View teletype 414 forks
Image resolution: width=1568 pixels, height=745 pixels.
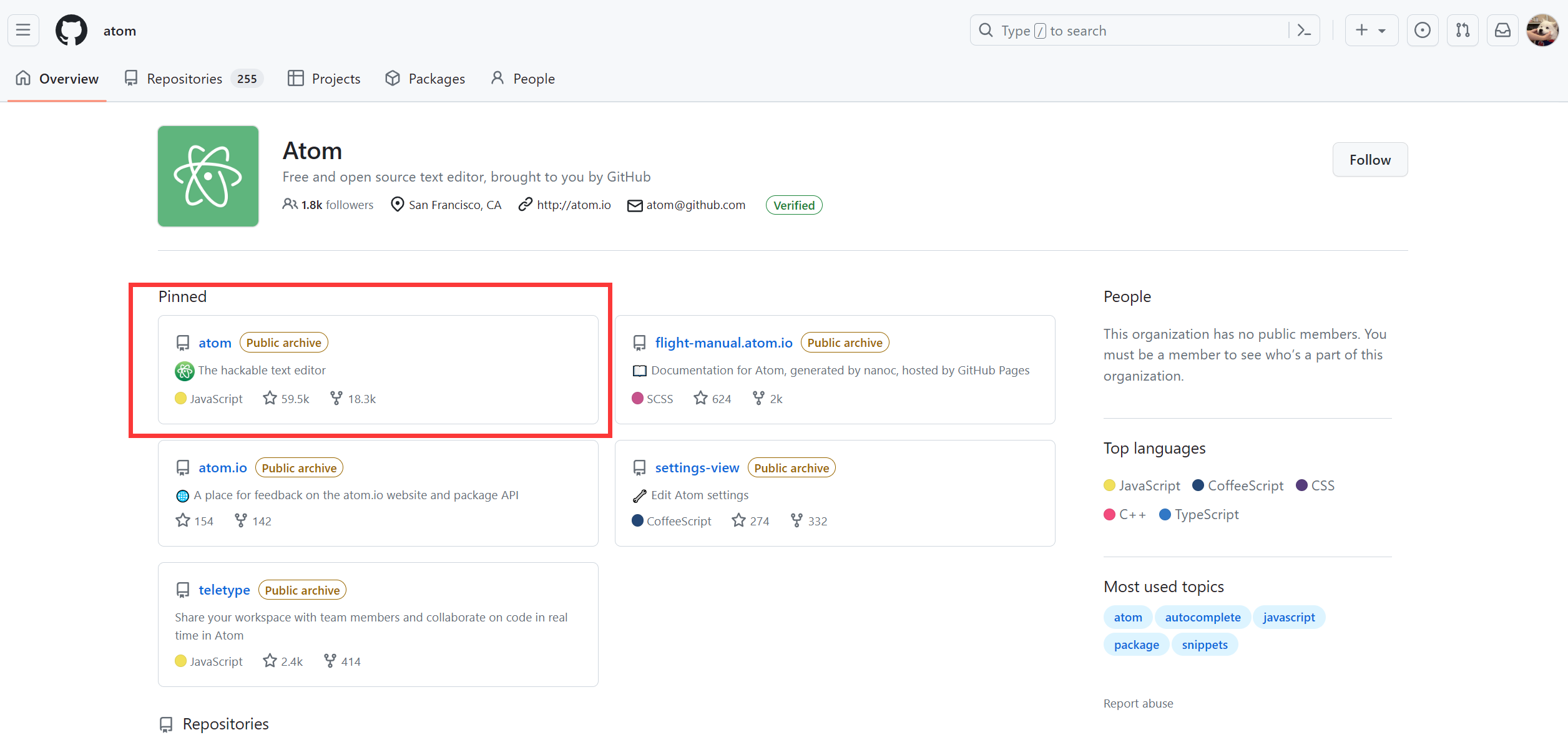click(342, 661)
